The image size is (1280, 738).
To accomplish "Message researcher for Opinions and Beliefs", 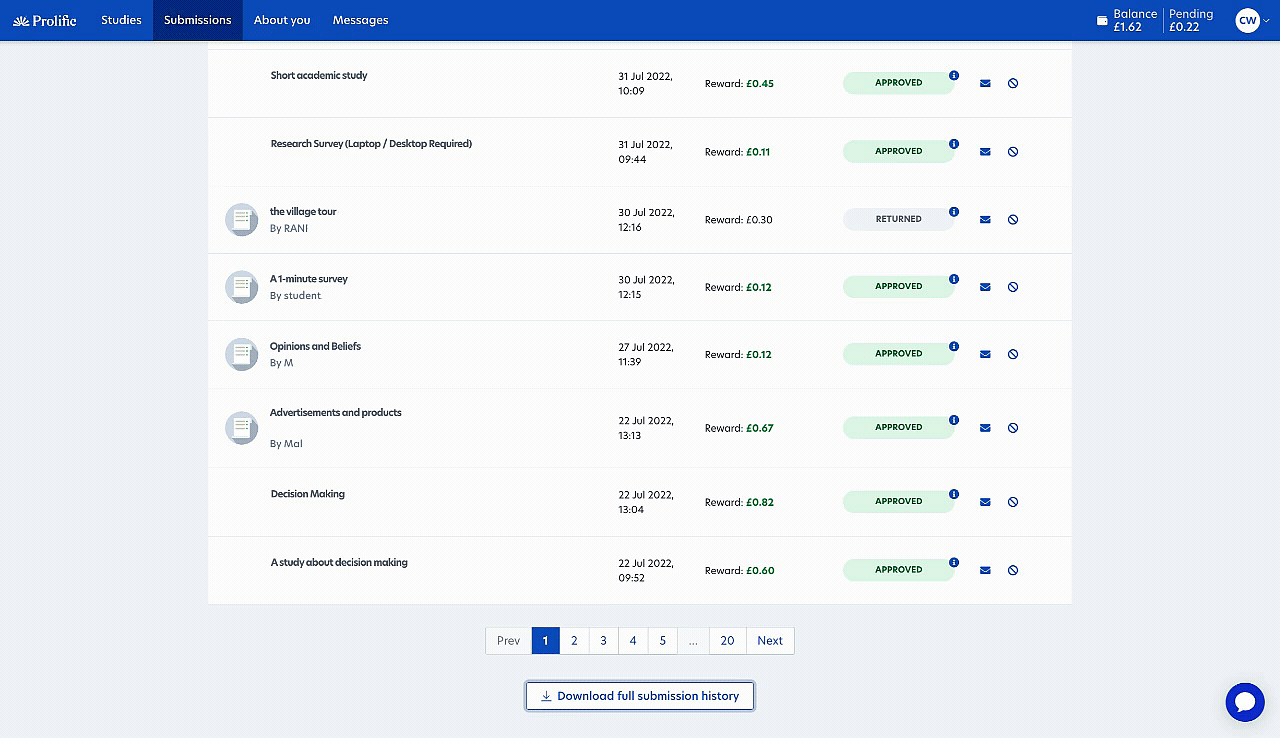I will (x=985, y=354).
